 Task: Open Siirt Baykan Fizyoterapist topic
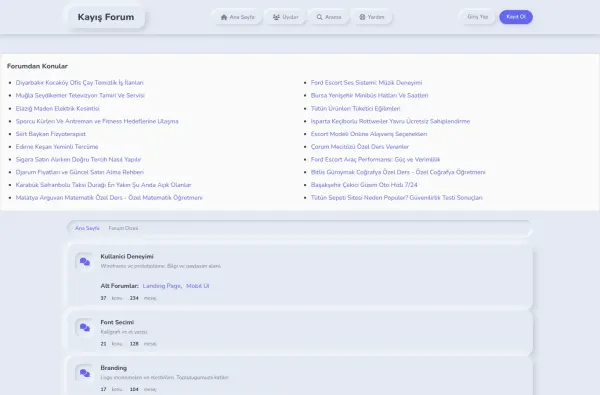(51, 134)
